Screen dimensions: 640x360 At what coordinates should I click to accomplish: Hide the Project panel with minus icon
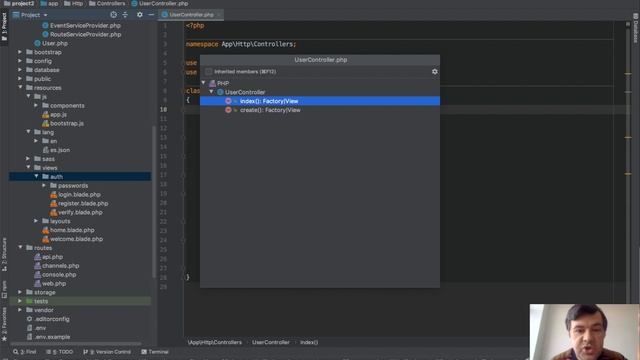pyautogui.click(x=151, y=15)
